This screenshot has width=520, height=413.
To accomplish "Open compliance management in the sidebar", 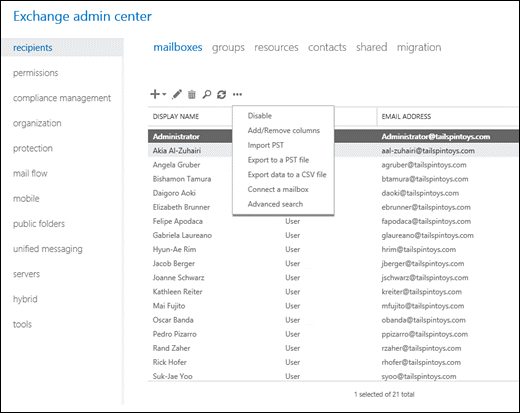I will point(62,98).
